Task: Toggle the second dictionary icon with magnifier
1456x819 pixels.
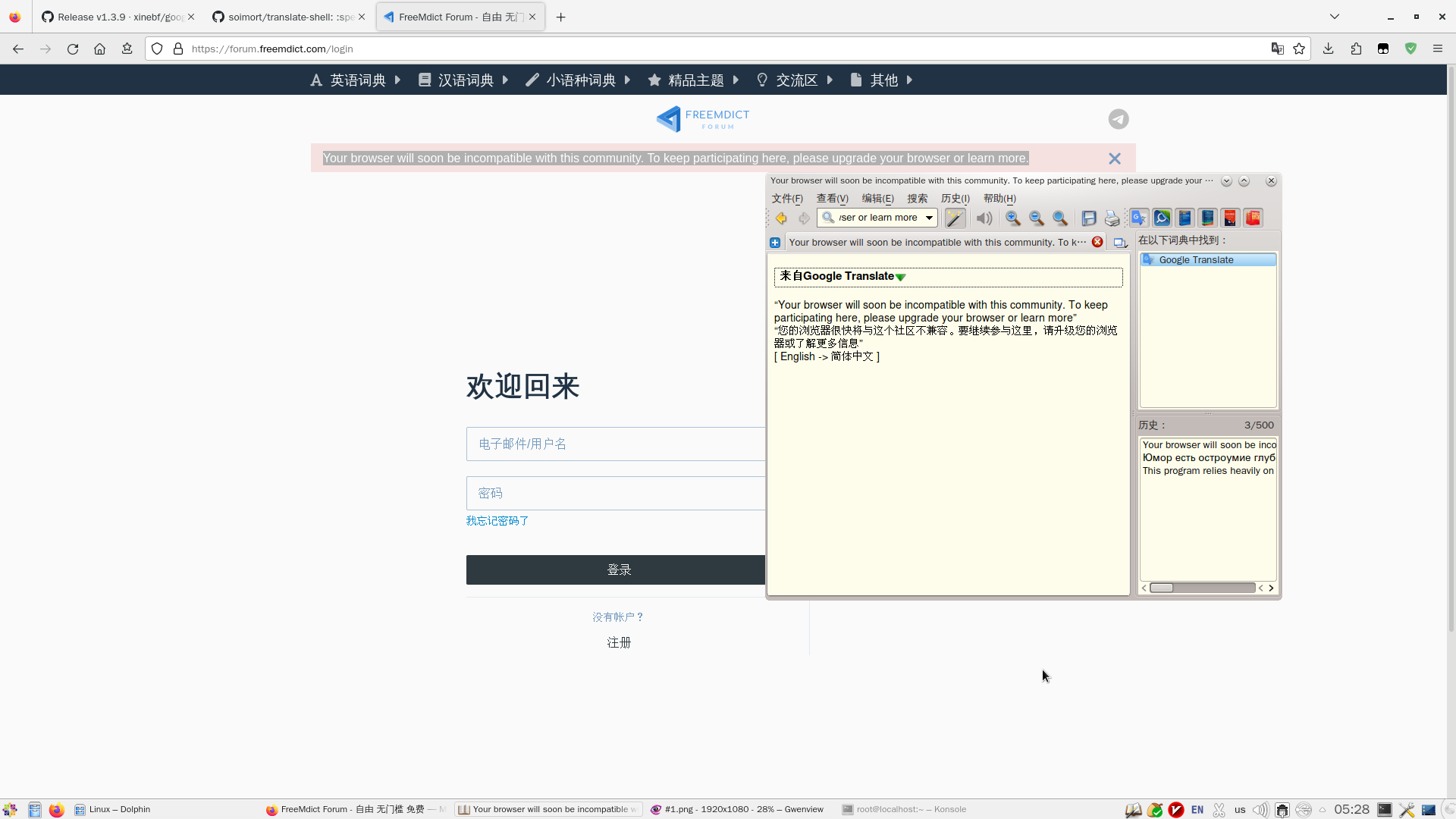Action: pos(1162,218)
